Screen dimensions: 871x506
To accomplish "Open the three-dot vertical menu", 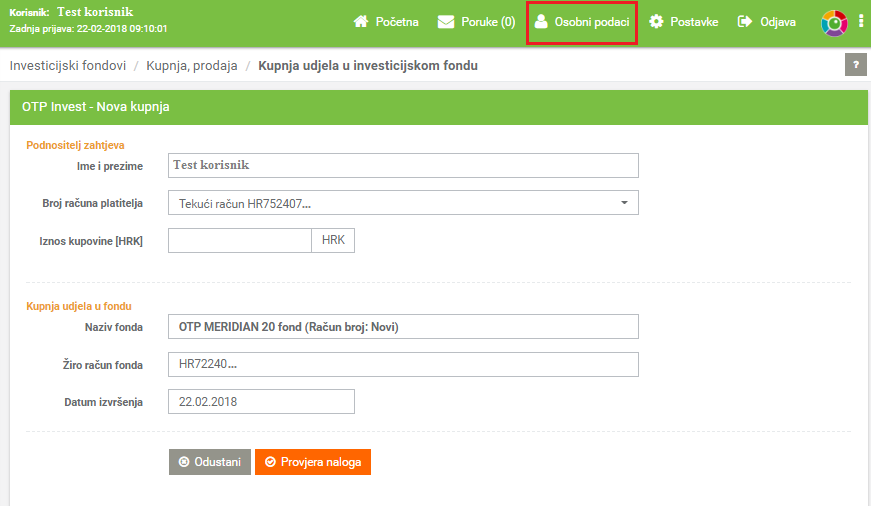I will [x=861, y=22].
